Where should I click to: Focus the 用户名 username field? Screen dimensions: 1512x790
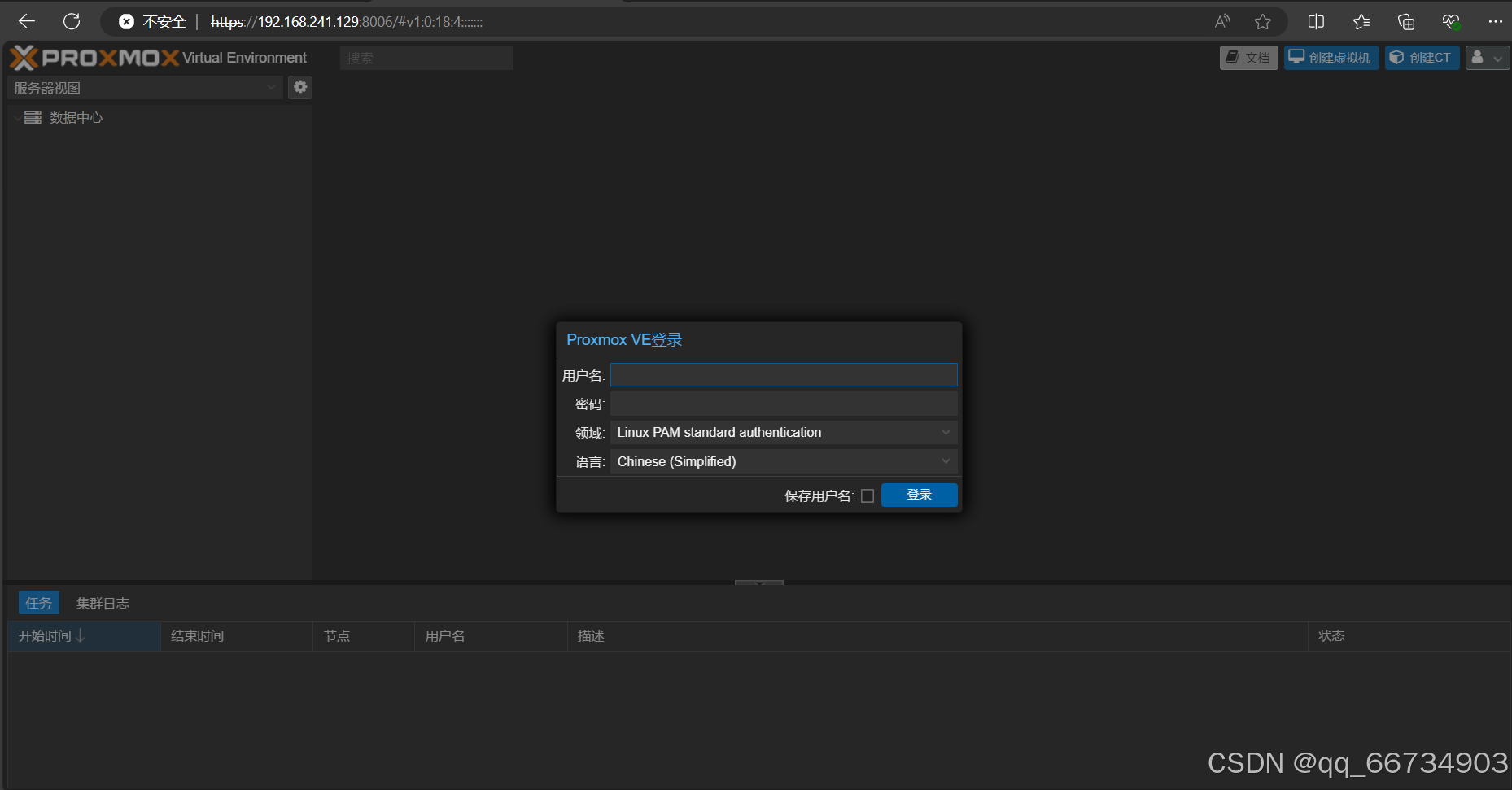tap(784, 375)
